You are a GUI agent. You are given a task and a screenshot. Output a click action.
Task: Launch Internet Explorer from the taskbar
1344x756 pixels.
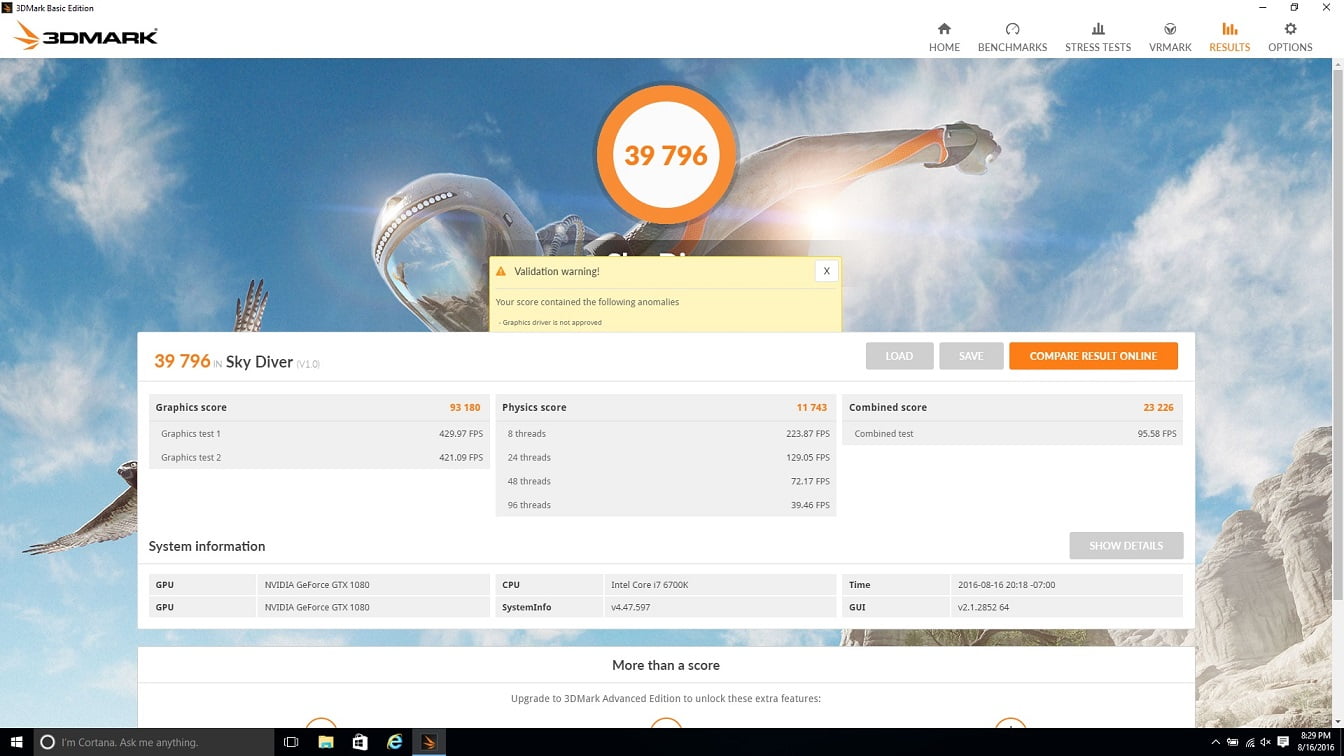pyautogui.click(x=395, y=742)
